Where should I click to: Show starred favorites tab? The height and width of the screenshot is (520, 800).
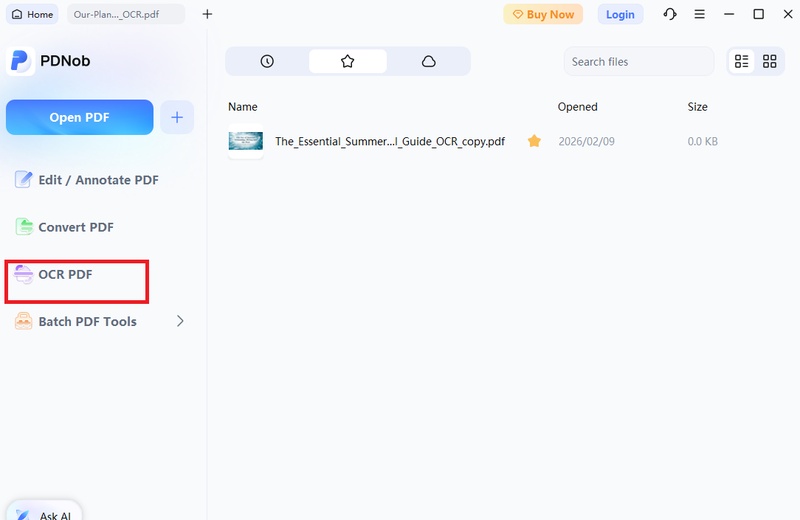click(x=347, y=61)
